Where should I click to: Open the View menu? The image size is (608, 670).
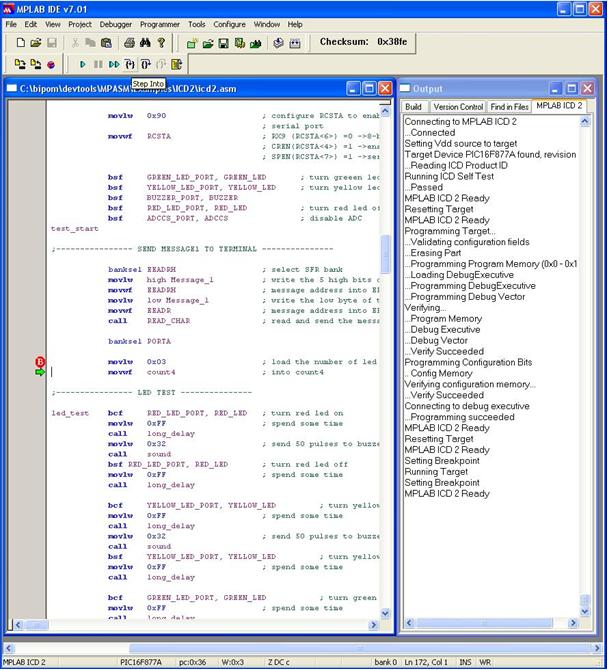point(53,24)
